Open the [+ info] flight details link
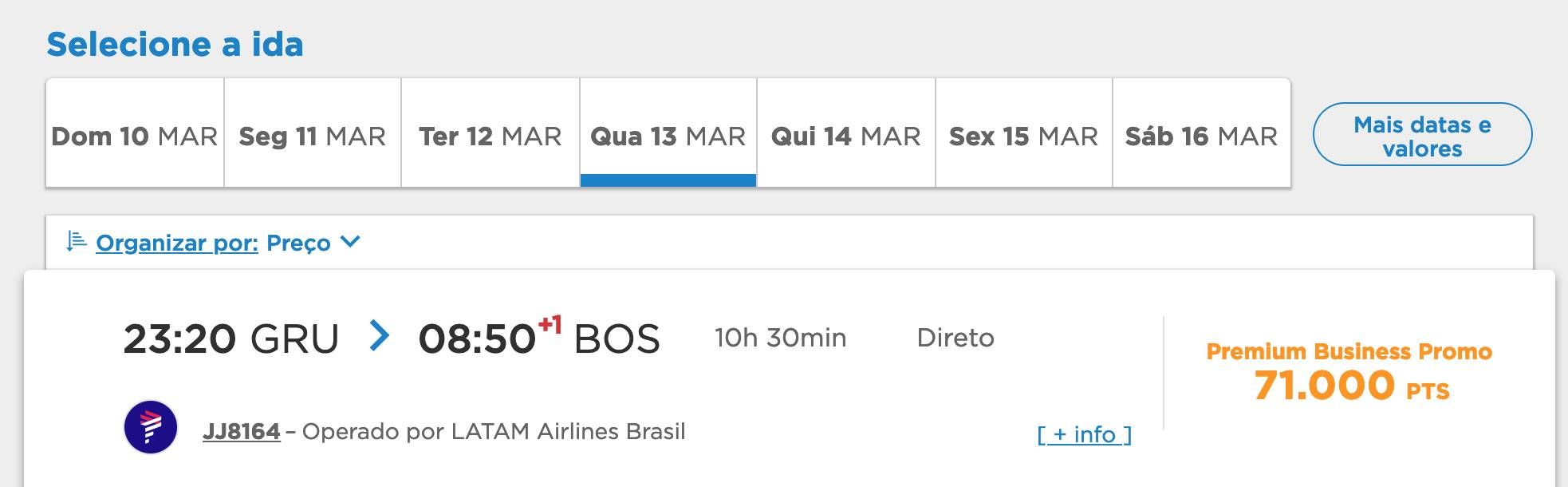This screenshot has width=1568, height=487. point(1085,434)
